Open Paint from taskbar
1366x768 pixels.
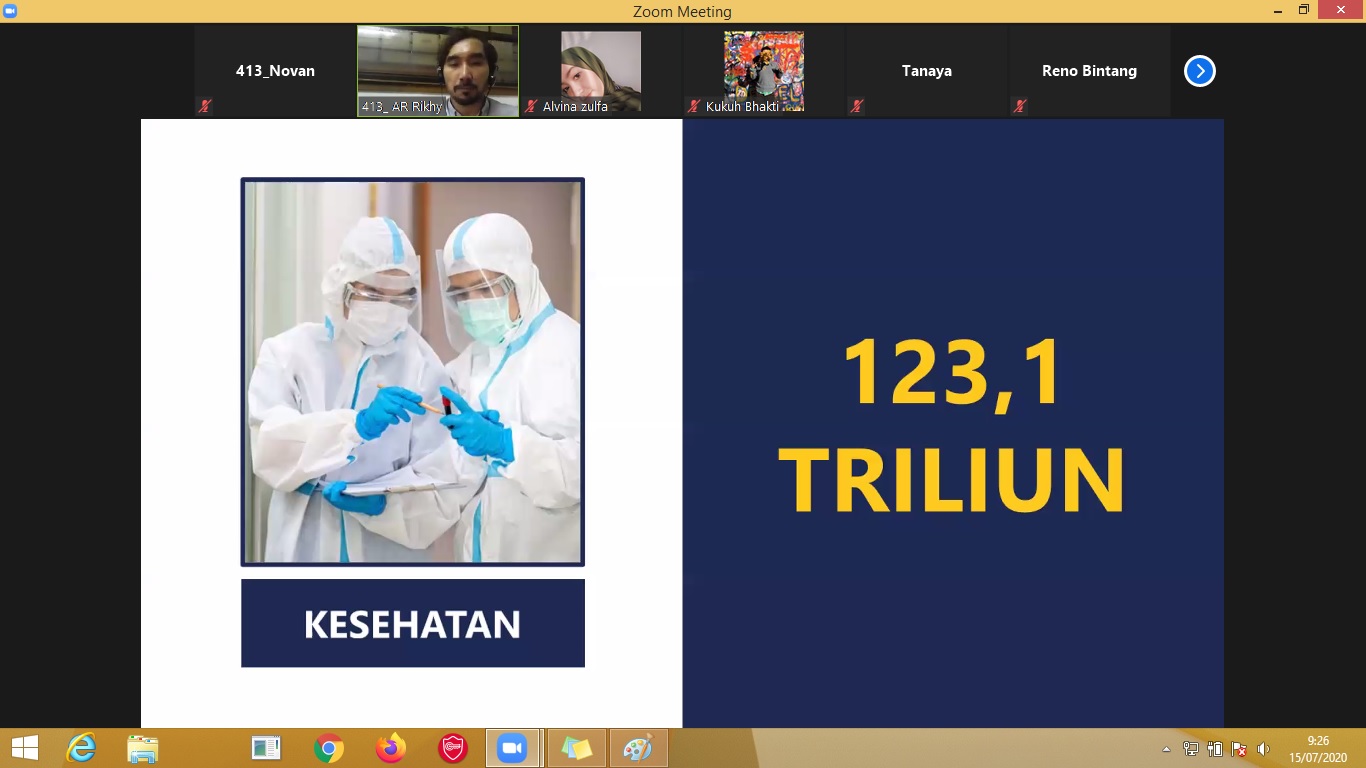[638, 748]
